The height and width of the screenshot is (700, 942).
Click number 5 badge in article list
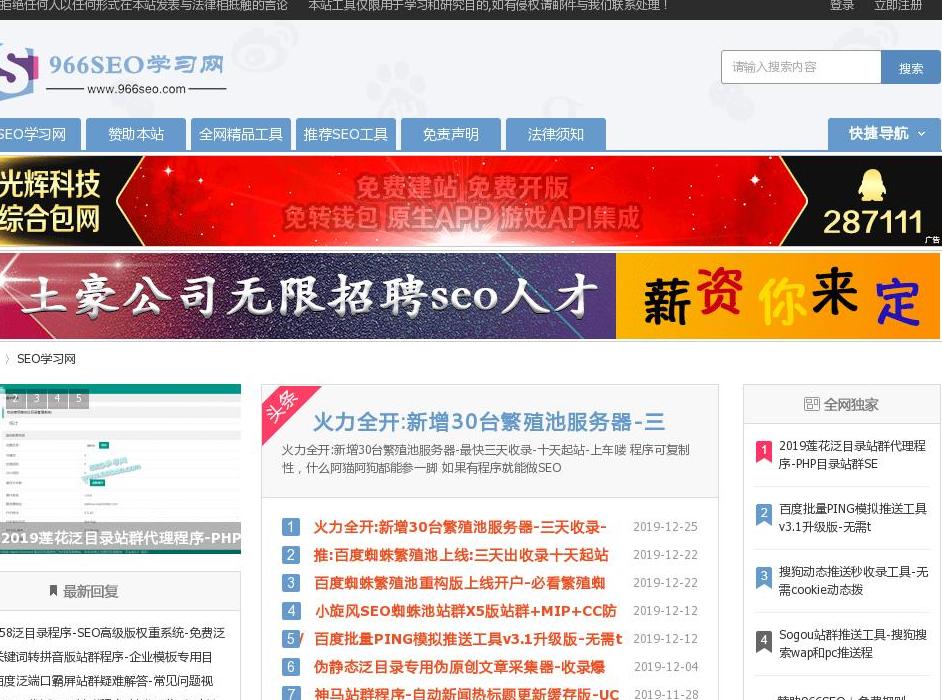click(x=291, y=639)
